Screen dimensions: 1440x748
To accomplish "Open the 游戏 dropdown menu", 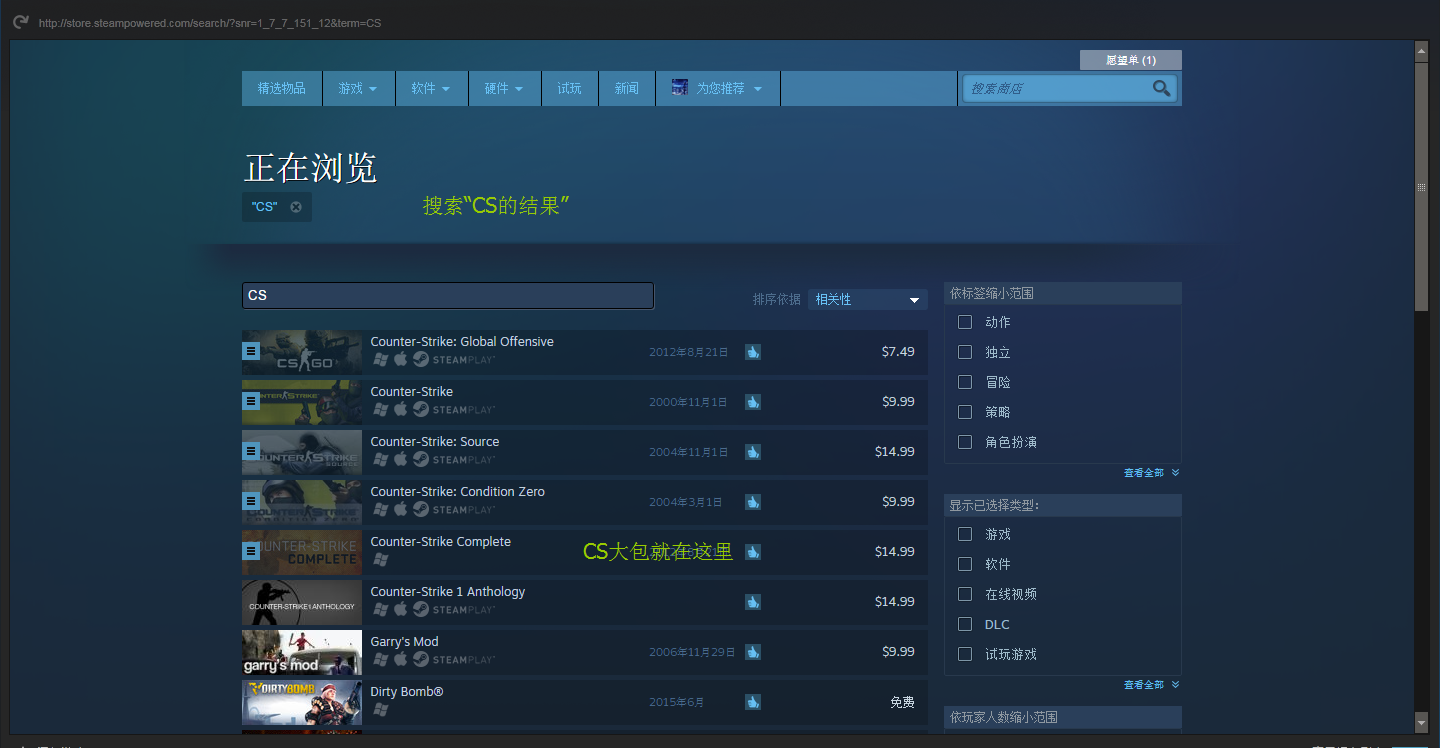I will click(x=358, y=88).
